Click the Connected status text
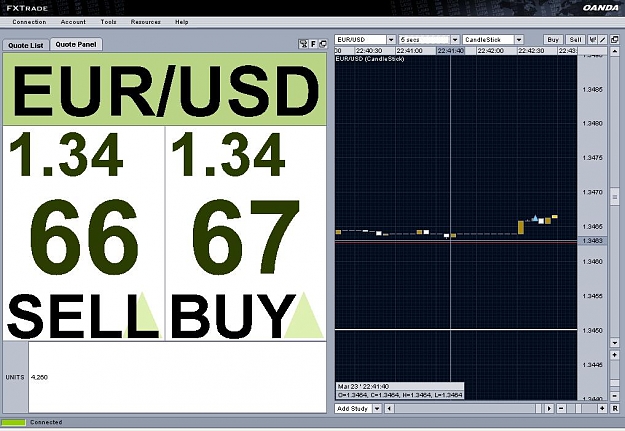The height and width of the screenshot is (431, 625). coord(46,422)
